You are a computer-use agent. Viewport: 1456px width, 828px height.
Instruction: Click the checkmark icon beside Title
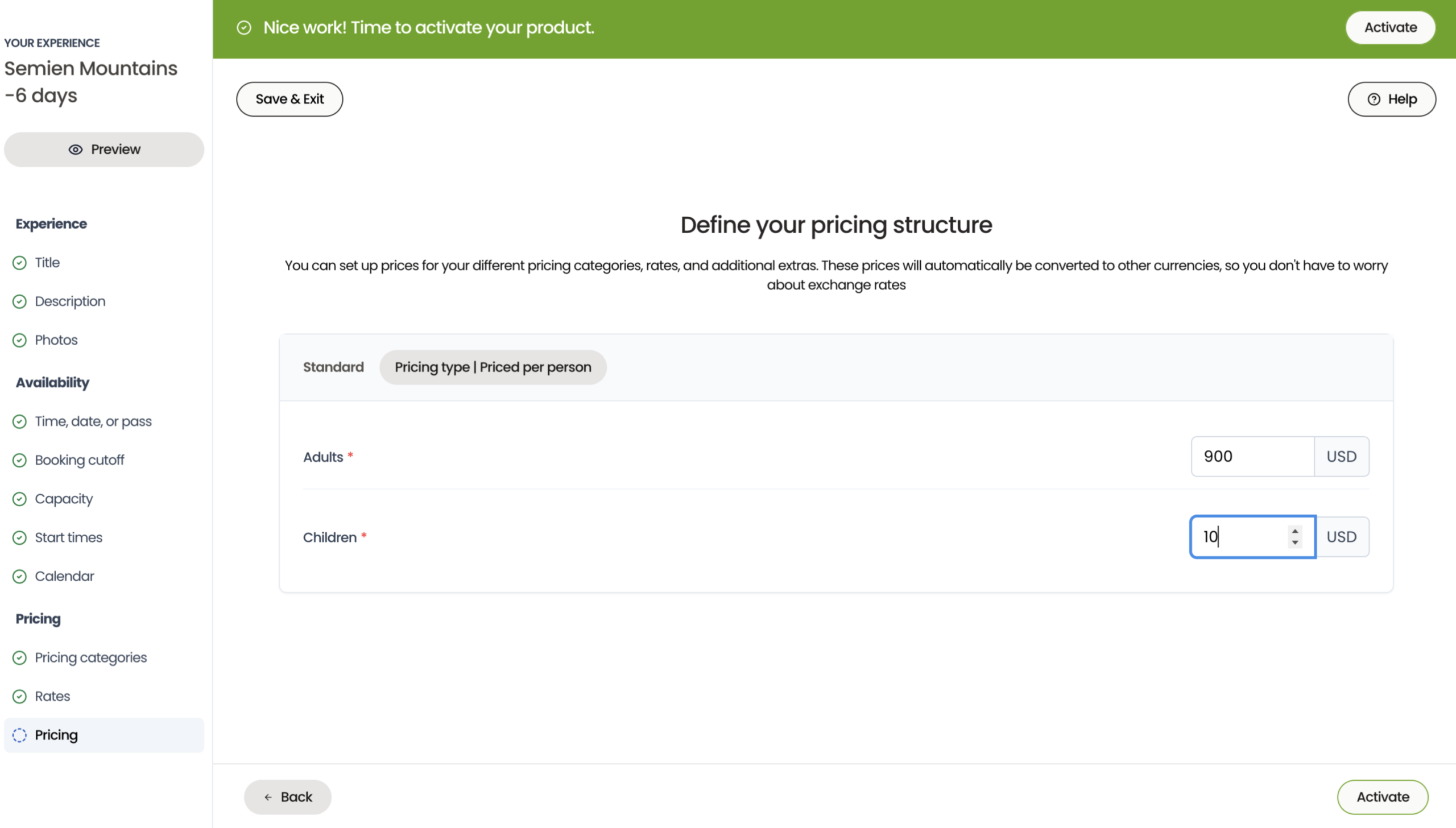(19, 263)
